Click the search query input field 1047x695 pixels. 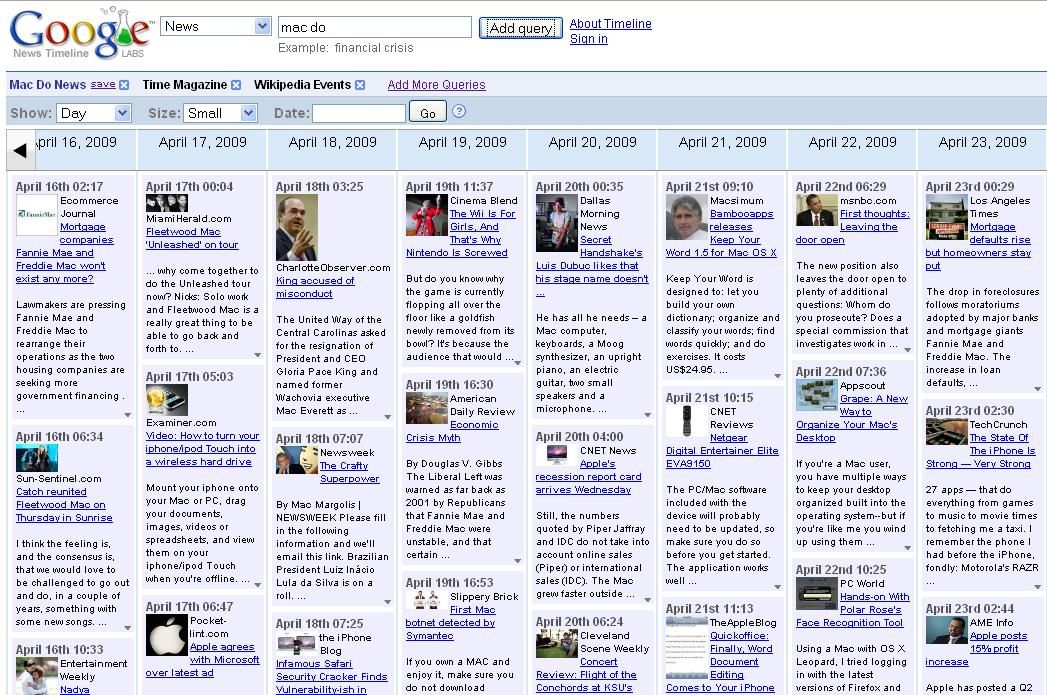[375, 27]
